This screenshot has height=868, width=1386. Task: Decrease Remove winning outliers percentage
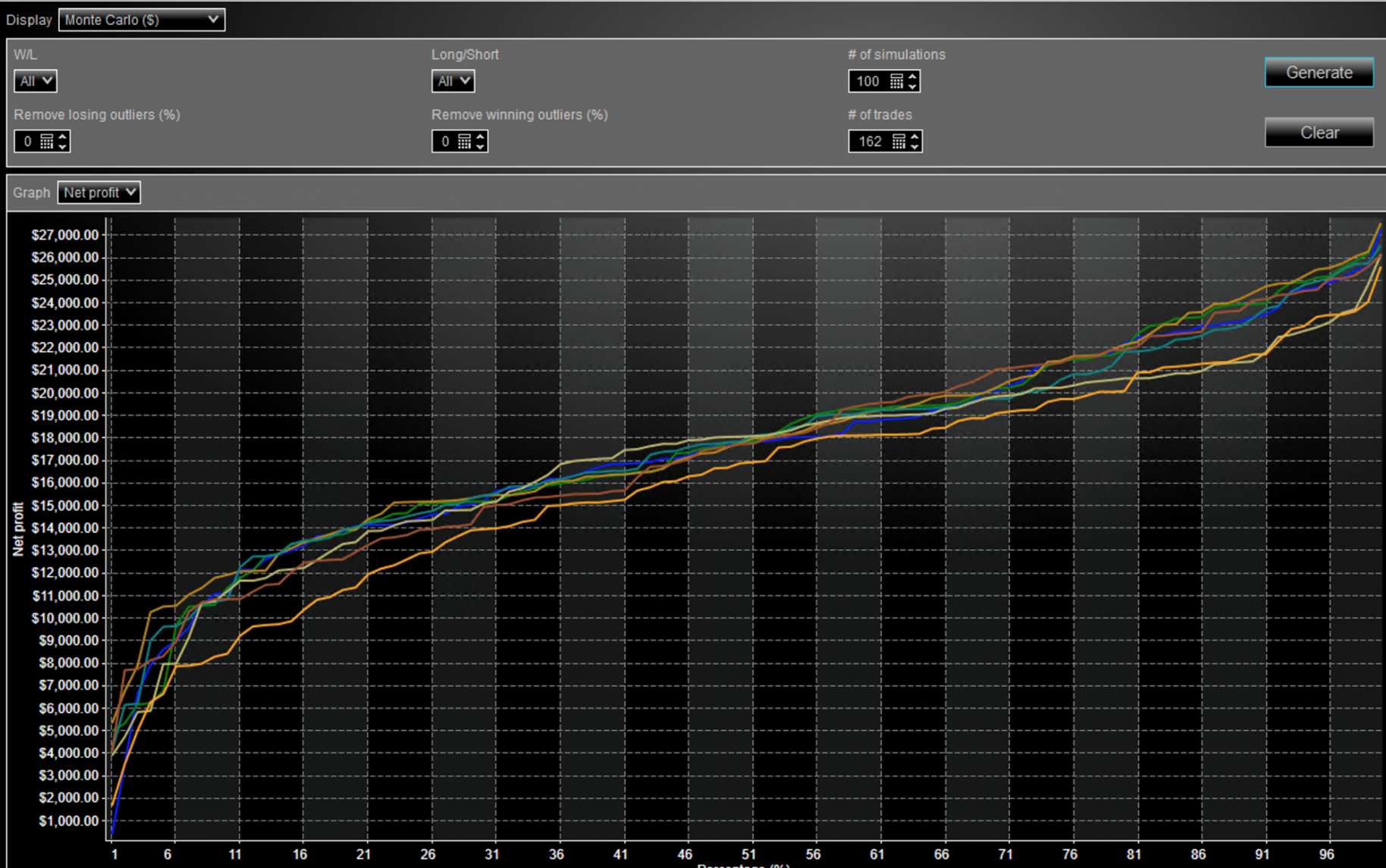(x=480, y=146)
